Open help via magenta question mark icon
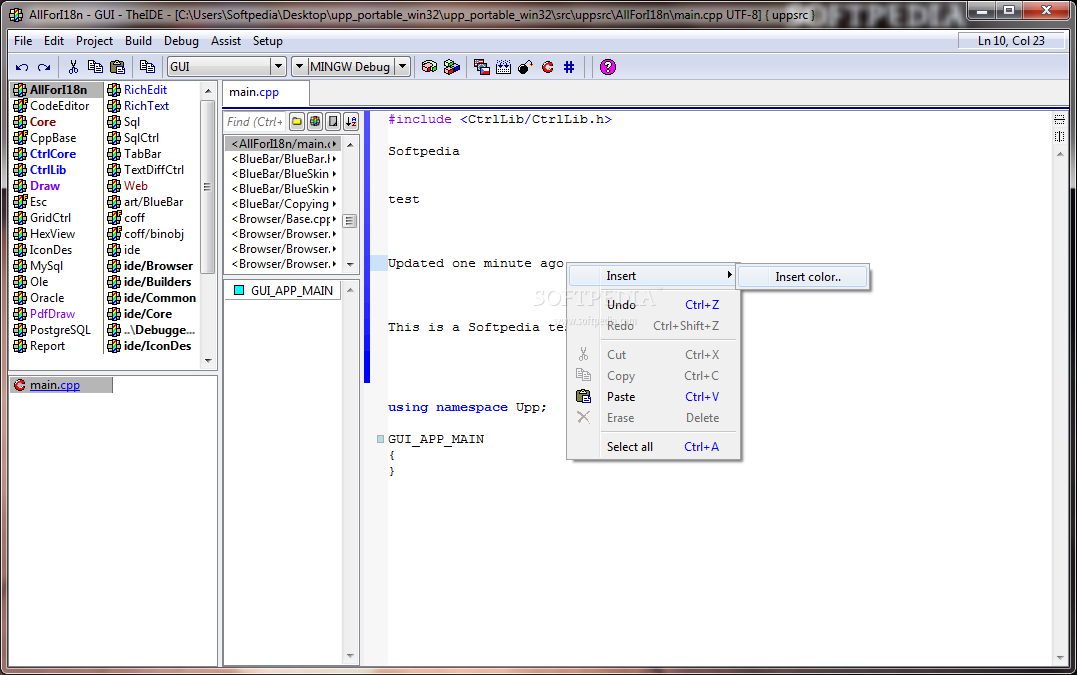This screenshot has height=675, width=1077. pyautogui.click(x=608, y=67)
